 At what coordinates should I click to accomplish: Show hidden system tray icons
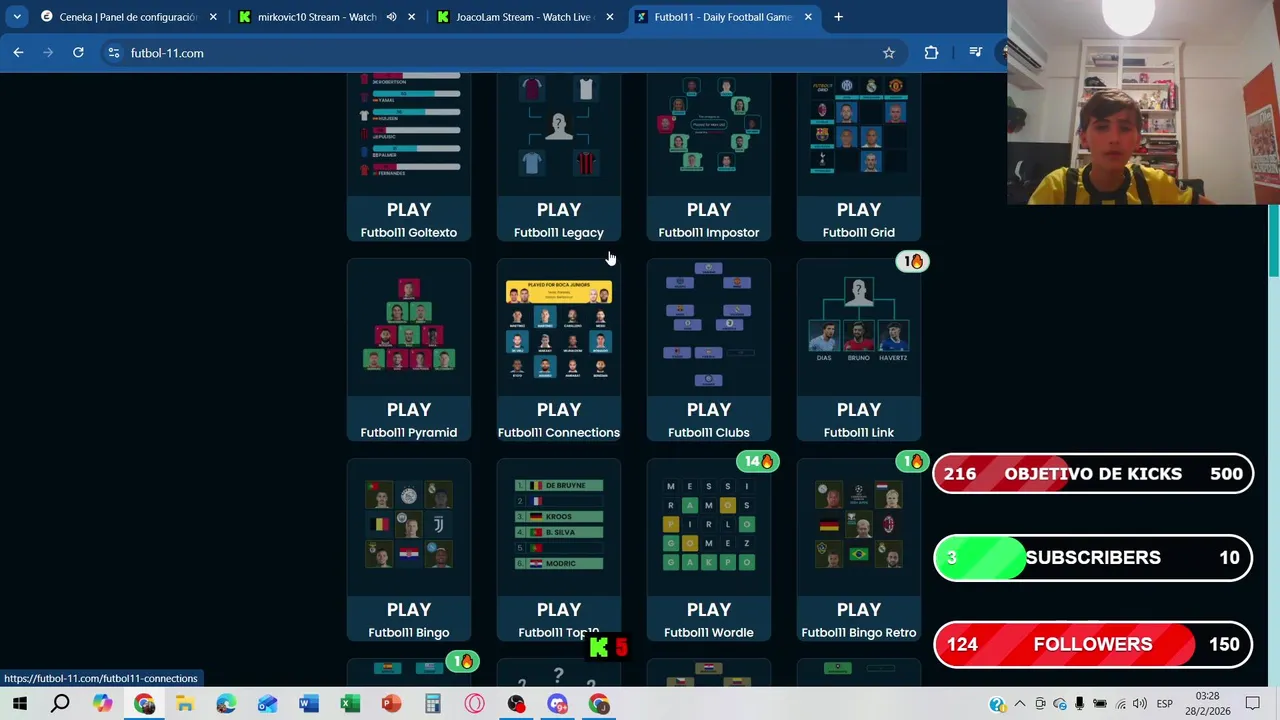pos(1020,704)
